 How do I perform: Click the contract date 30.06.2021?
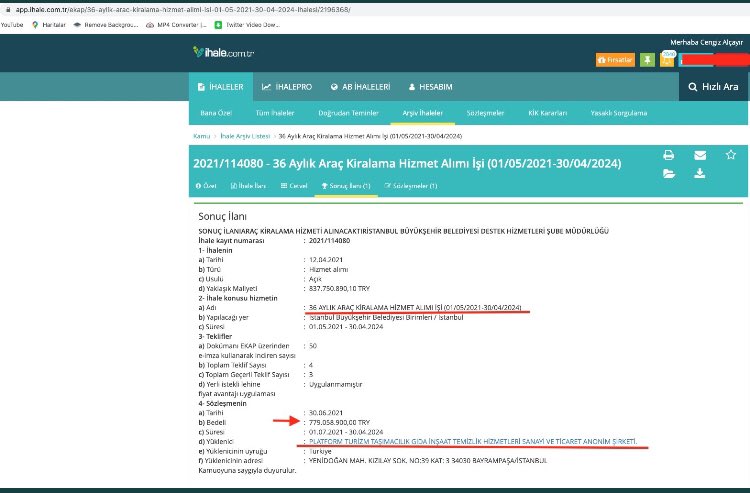coord(326,413)
